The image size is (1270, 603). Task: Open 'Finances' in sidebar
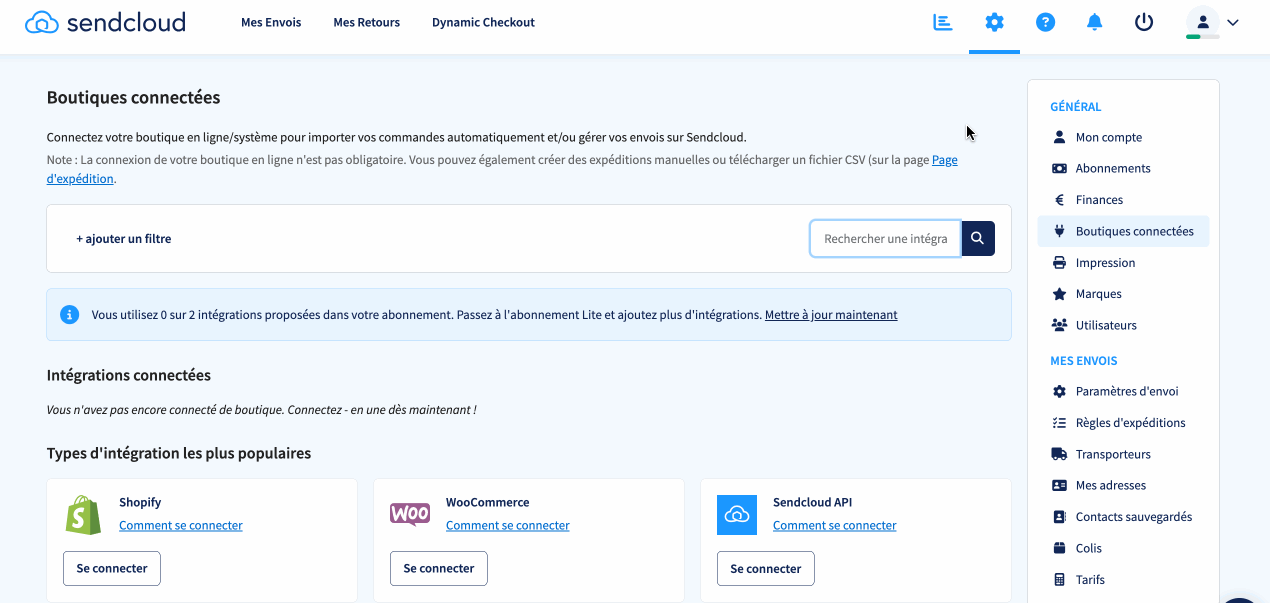pyautogui.click(x=1099, y=200)
